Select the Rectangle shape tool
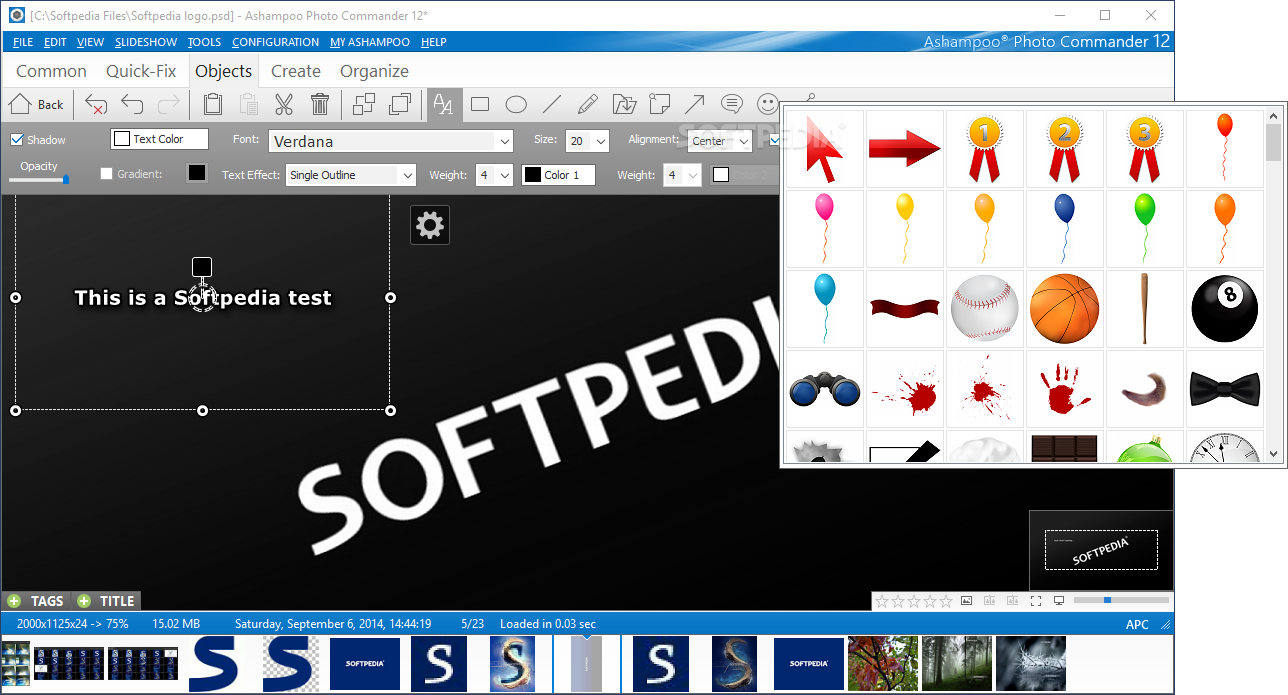Screen dimensions: 1288x695 point(480,104)
